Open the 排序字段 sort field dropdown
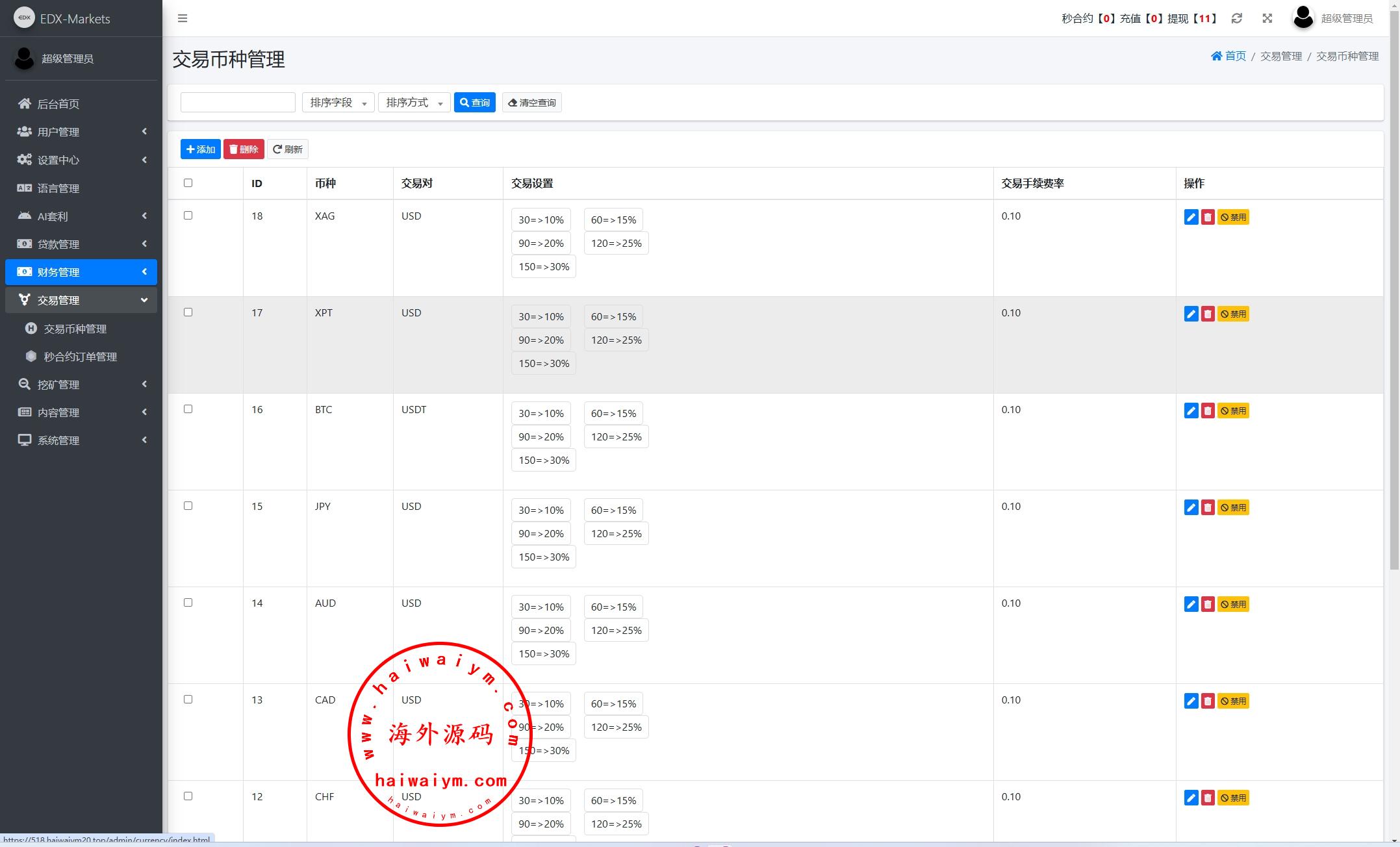Image resolution: width=1400 pixels, height=847 pixels. coord(338,103)
